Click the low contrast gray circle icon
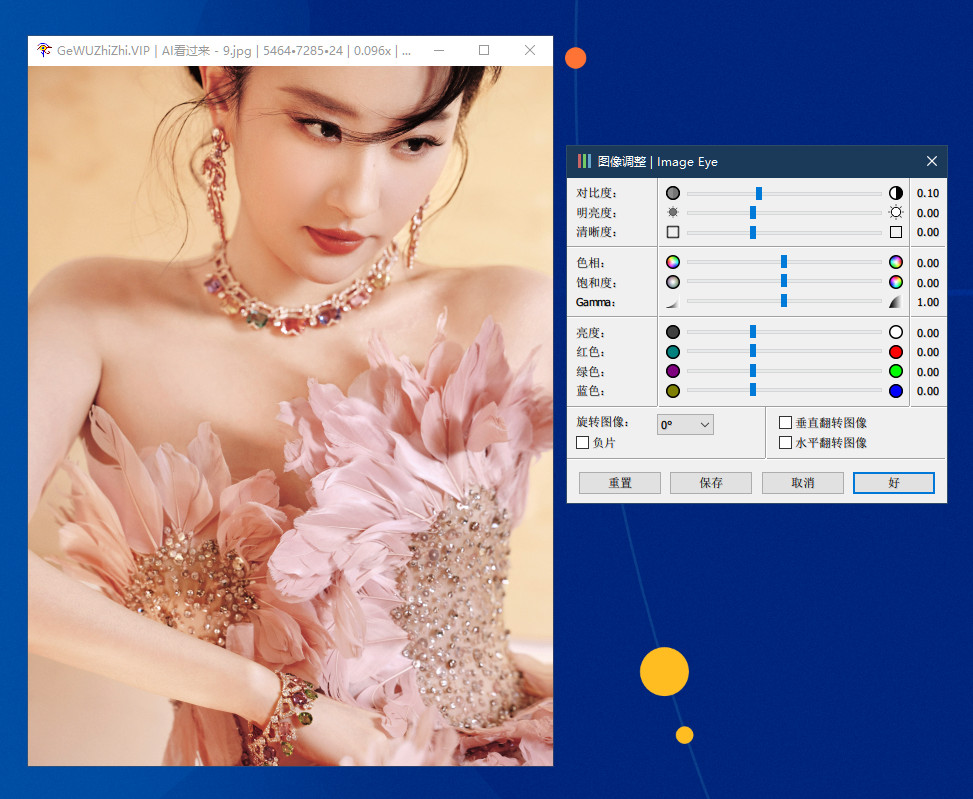This screenshot has height=799, width=973. [673, 193]
